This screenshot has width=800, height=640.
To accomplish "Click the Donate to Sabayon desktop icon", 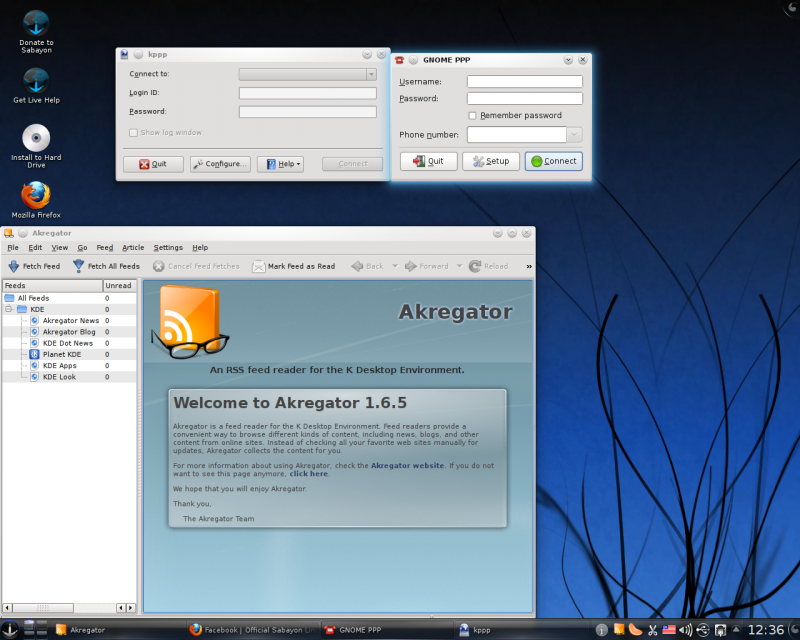I will pos(36,23).
